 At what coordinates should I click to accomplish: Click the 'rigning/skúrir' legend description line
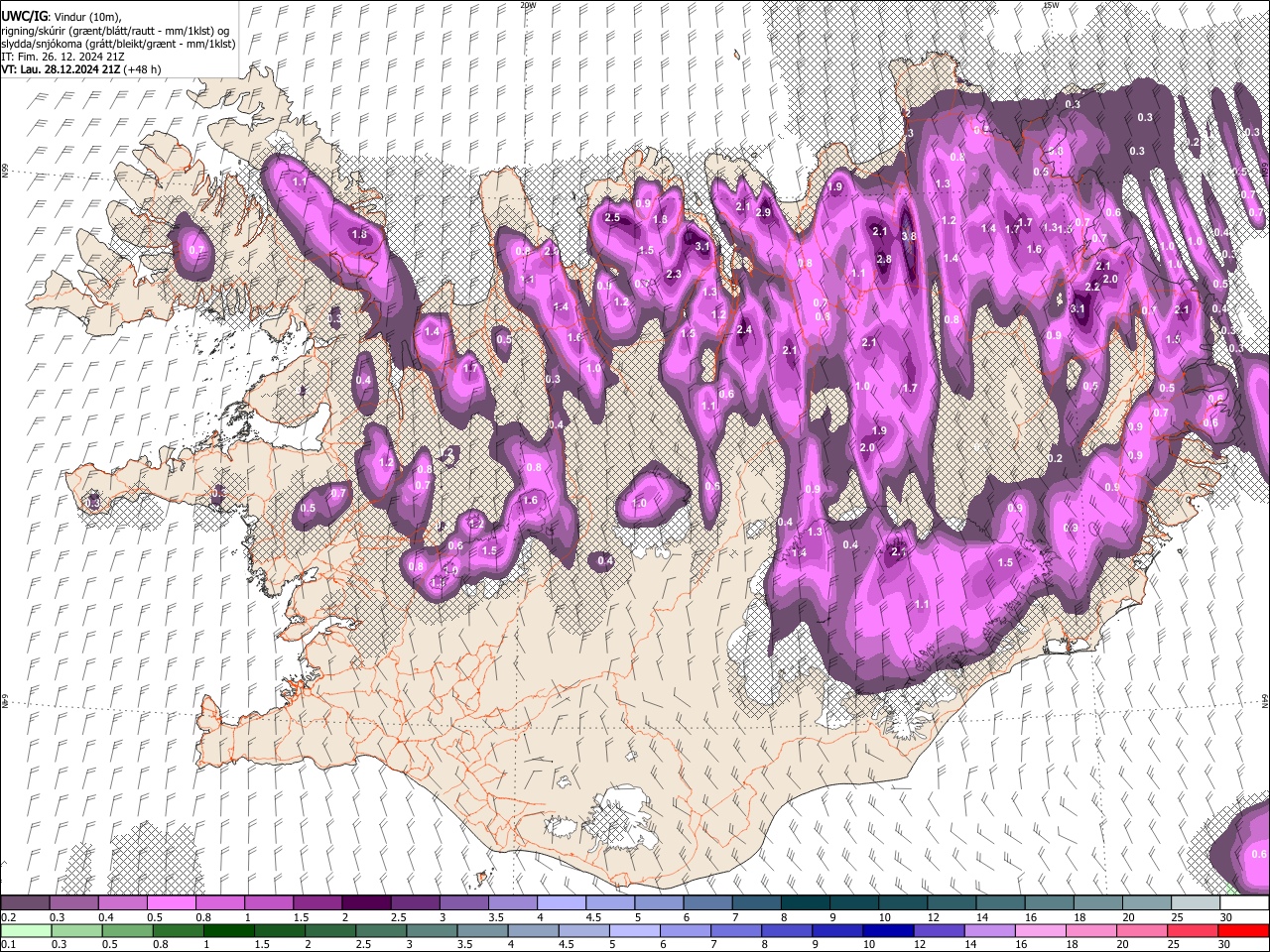[x=115, y=31]
